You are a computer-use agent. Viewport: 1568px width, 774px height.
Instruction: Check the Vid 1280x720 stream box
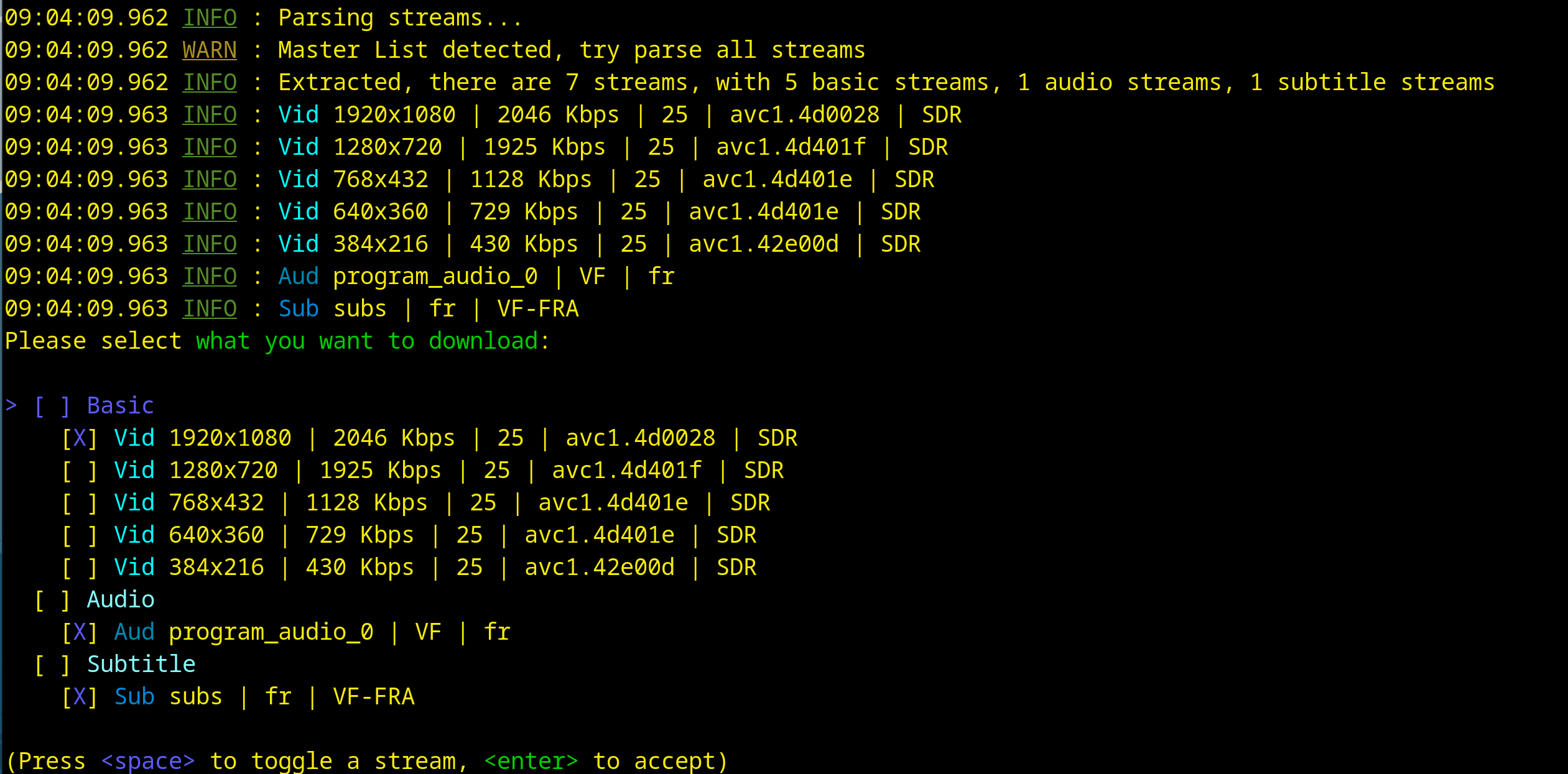coord(80,471)
